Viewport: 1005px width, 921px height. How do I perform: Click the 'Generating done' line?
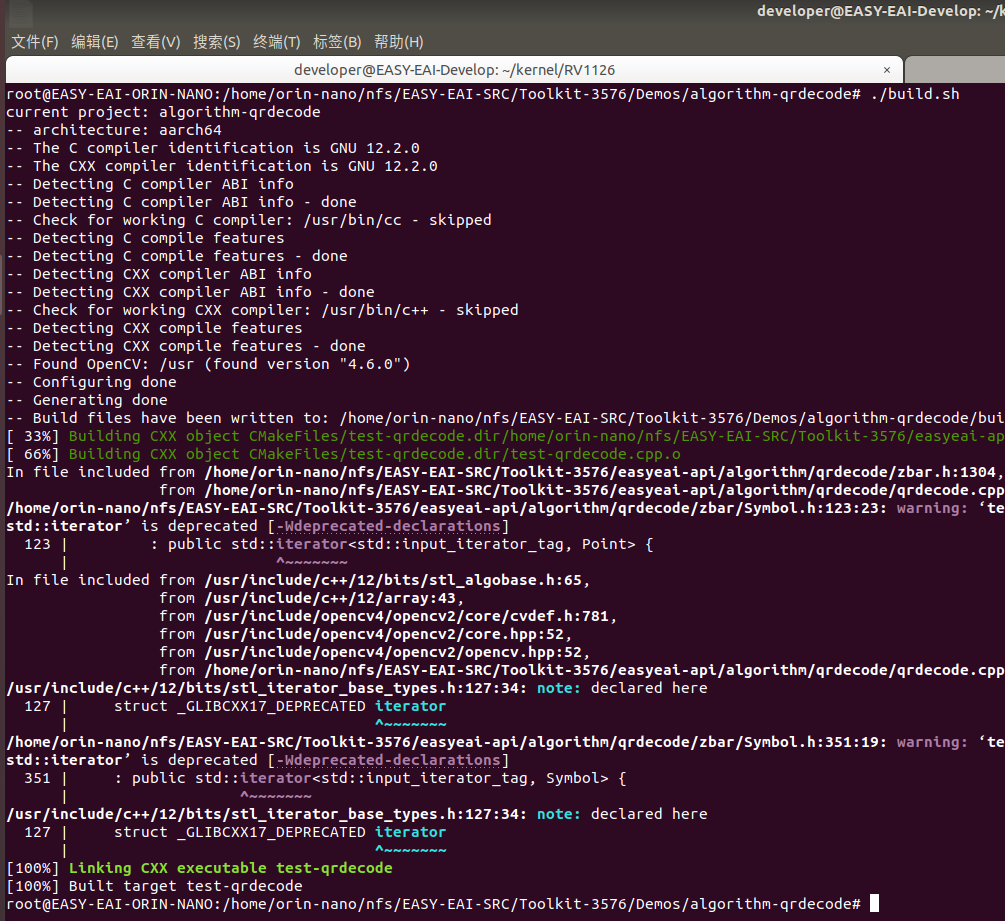point(87,400)
